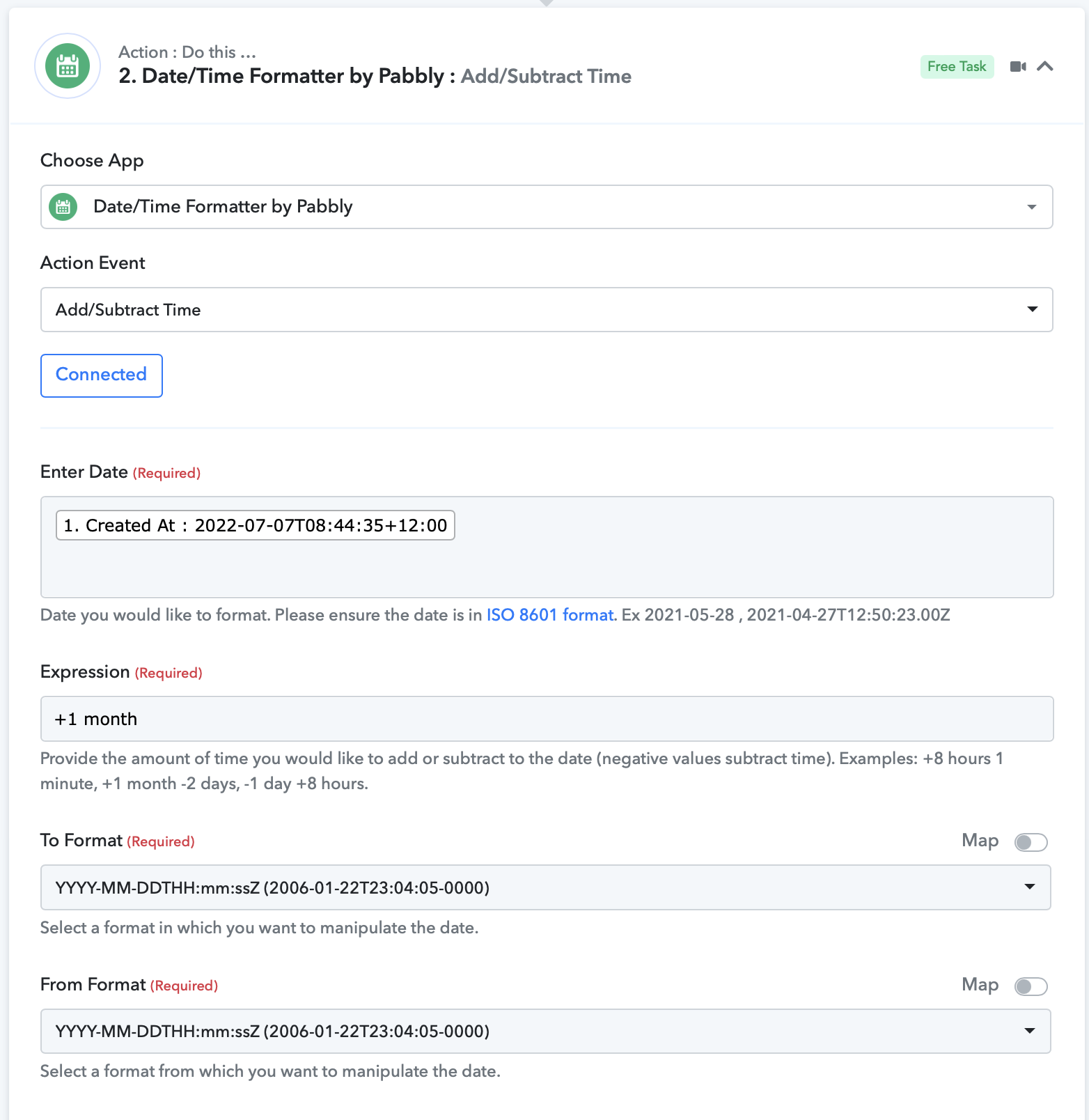
Task: Collapse the action step with chevron
Action: [1044, 67]
